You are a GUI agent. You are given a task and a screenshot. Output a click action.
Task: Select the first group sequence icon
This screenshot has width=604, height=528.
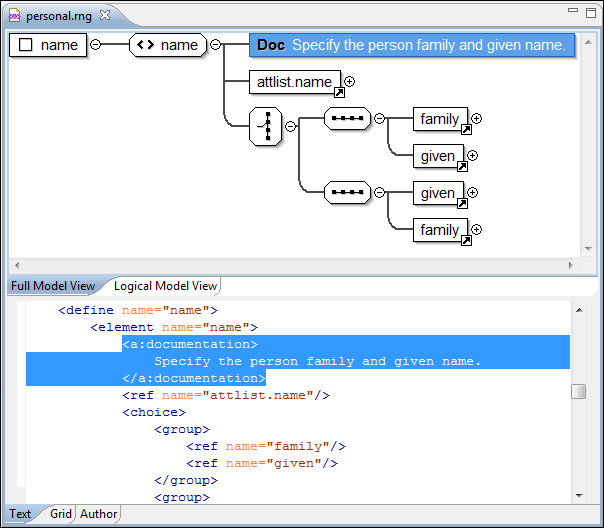347,119
